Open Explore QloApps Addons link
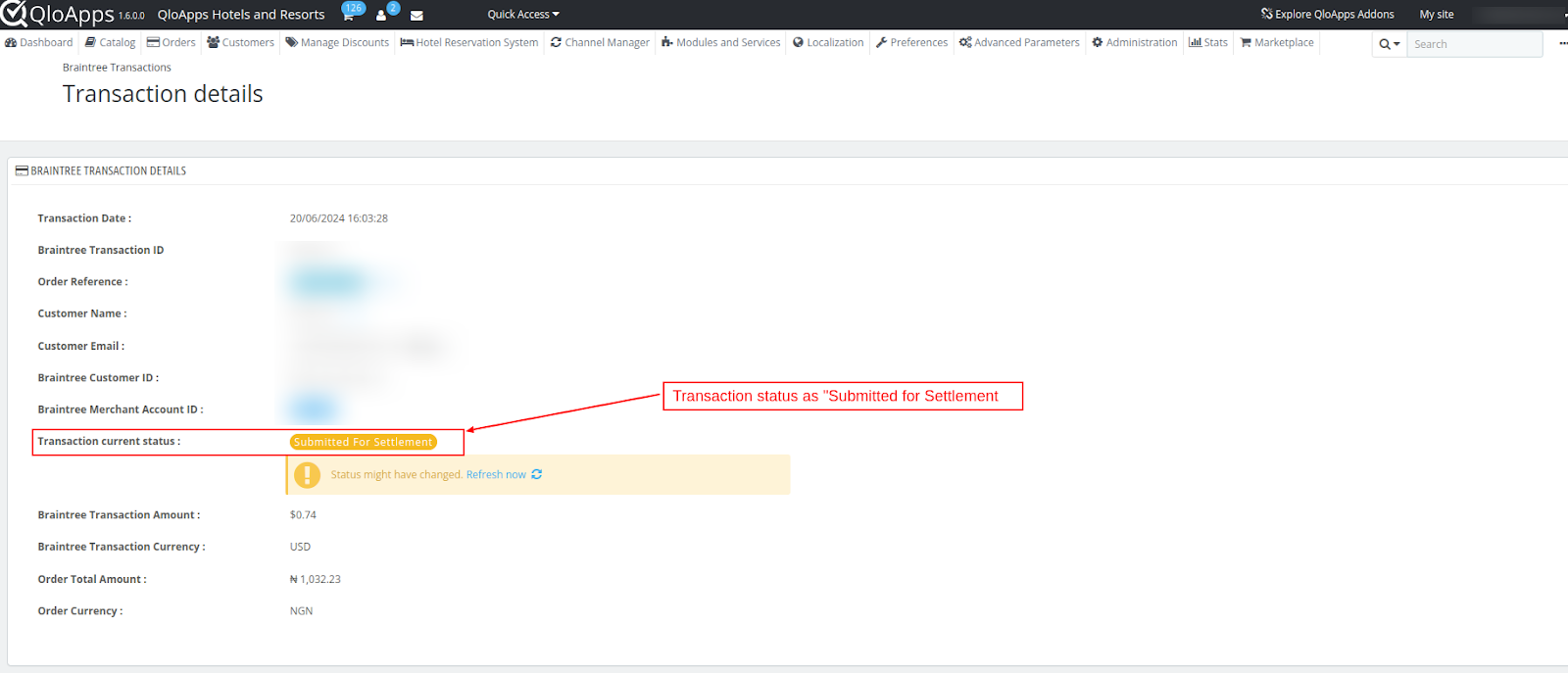1568x673 pixels. pyautogui.click(x=1328, y=15)
